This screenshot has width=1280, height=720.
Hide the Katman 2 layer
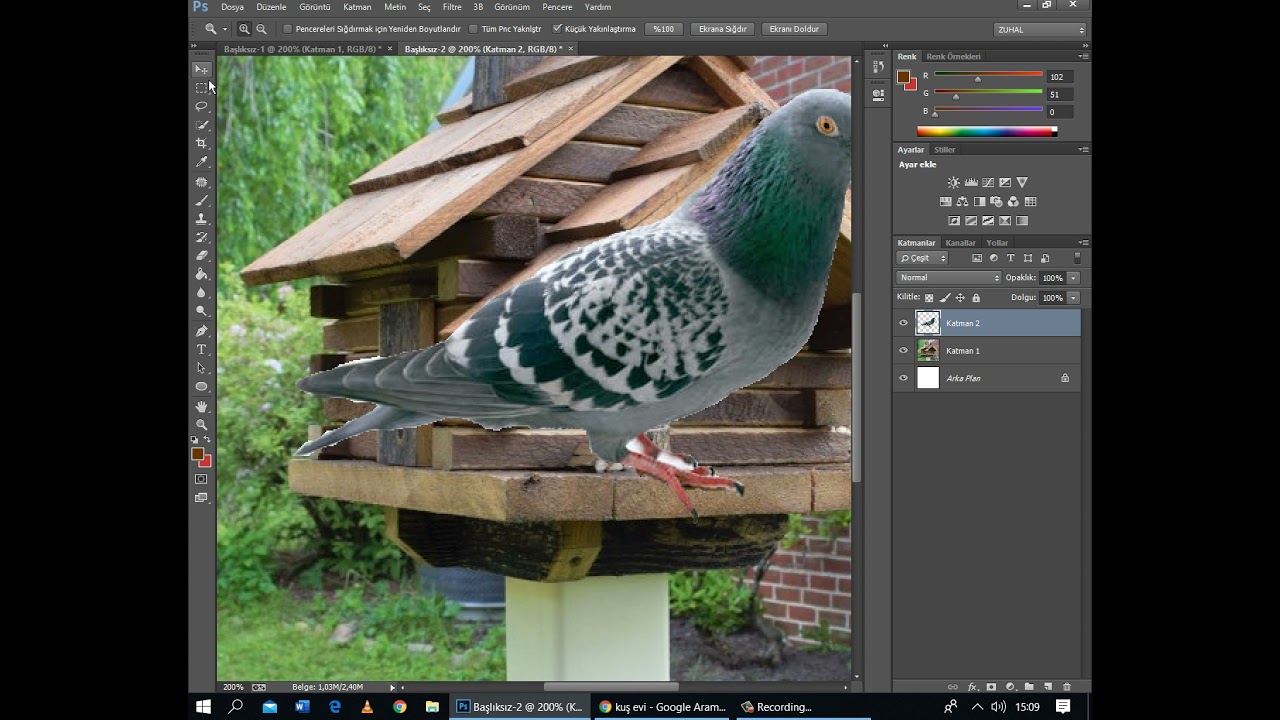pos(904,323)
